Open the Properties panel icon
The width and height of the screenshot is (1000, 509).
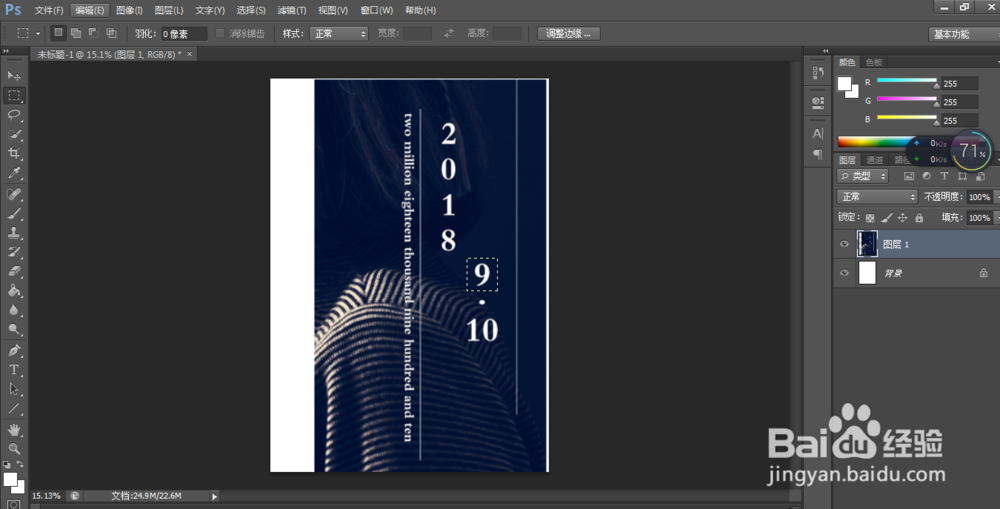pyautogui.click(x=818, y=102)
